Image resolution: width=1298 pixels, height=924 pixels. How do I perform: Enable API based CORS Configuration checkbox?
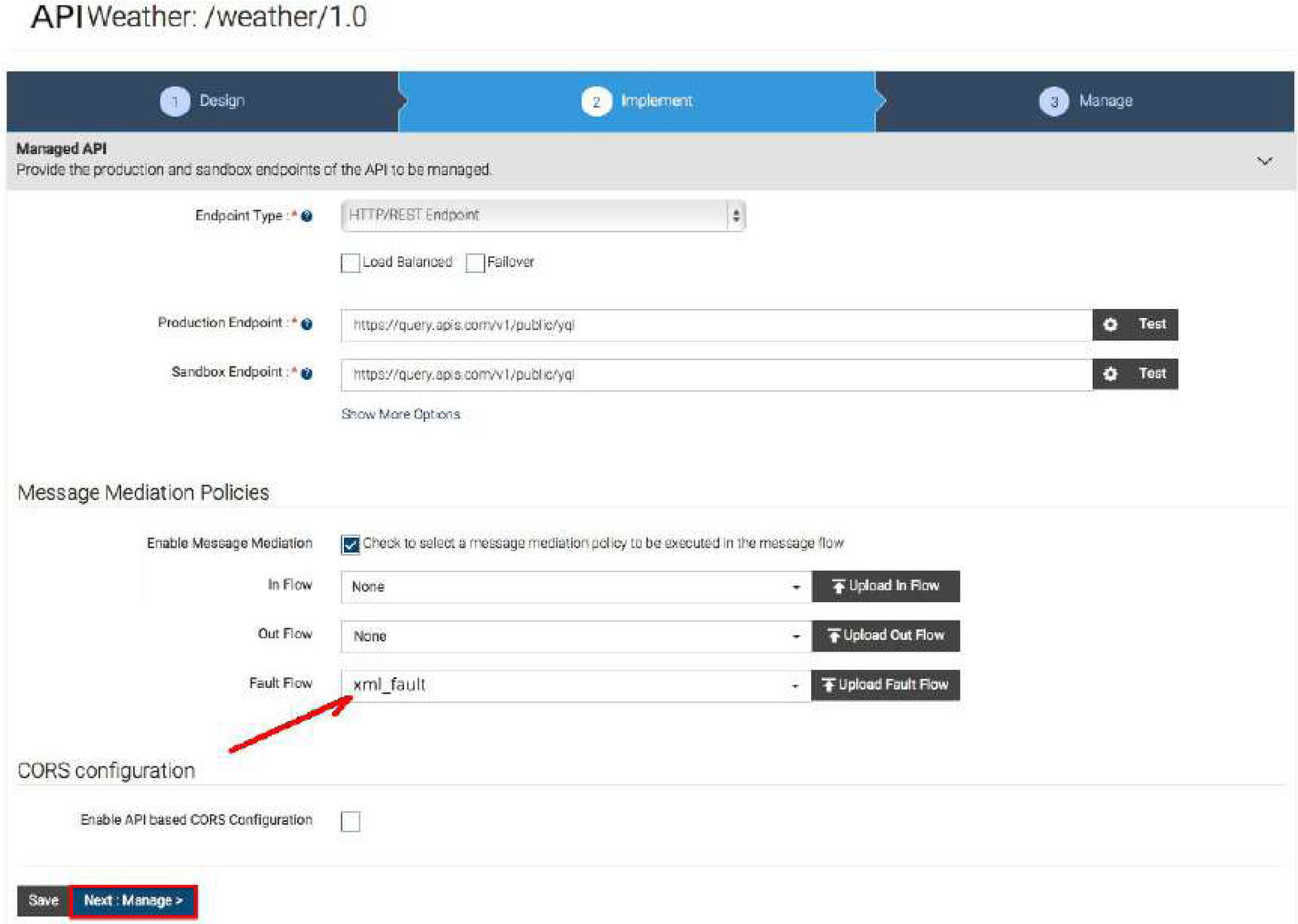350,821
